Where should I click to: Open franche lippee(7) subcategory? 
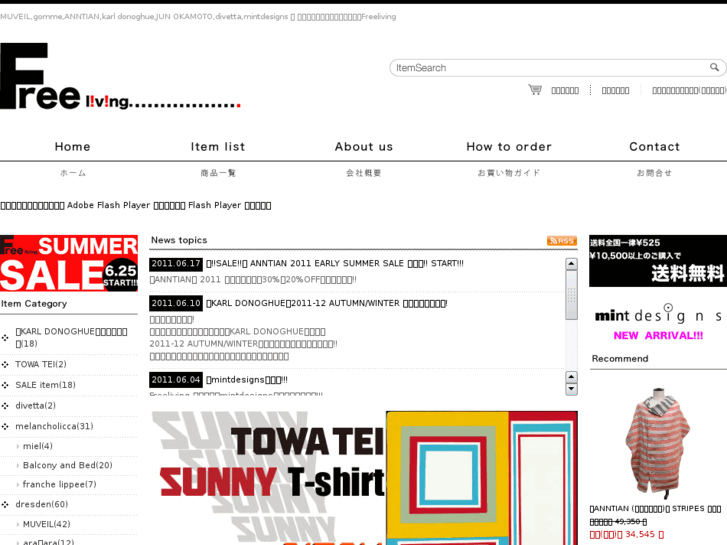(x=59, y=484)
